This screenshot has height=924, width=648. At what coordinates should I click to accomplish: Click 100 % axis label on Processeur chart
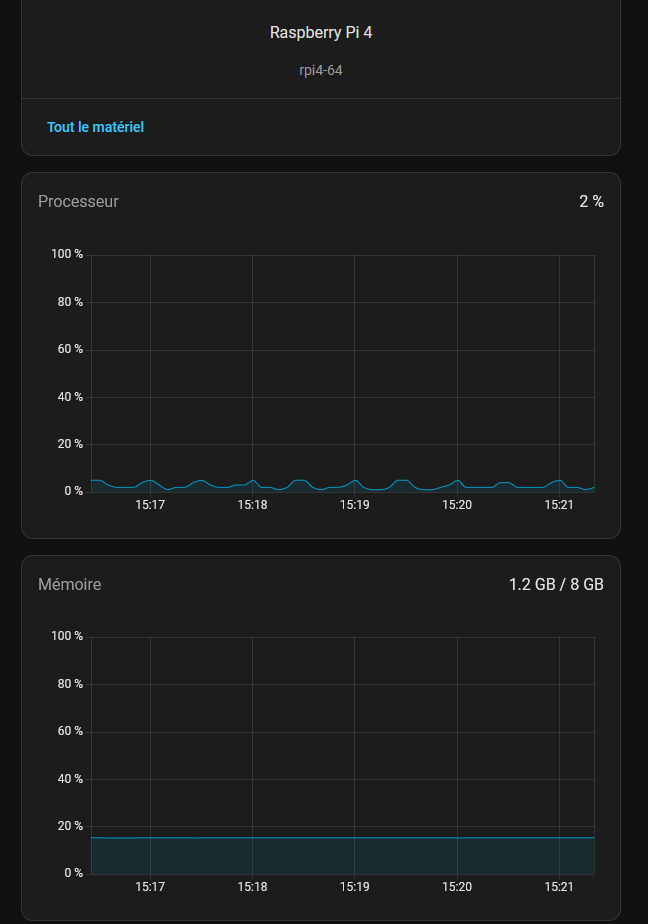point(67,254)
